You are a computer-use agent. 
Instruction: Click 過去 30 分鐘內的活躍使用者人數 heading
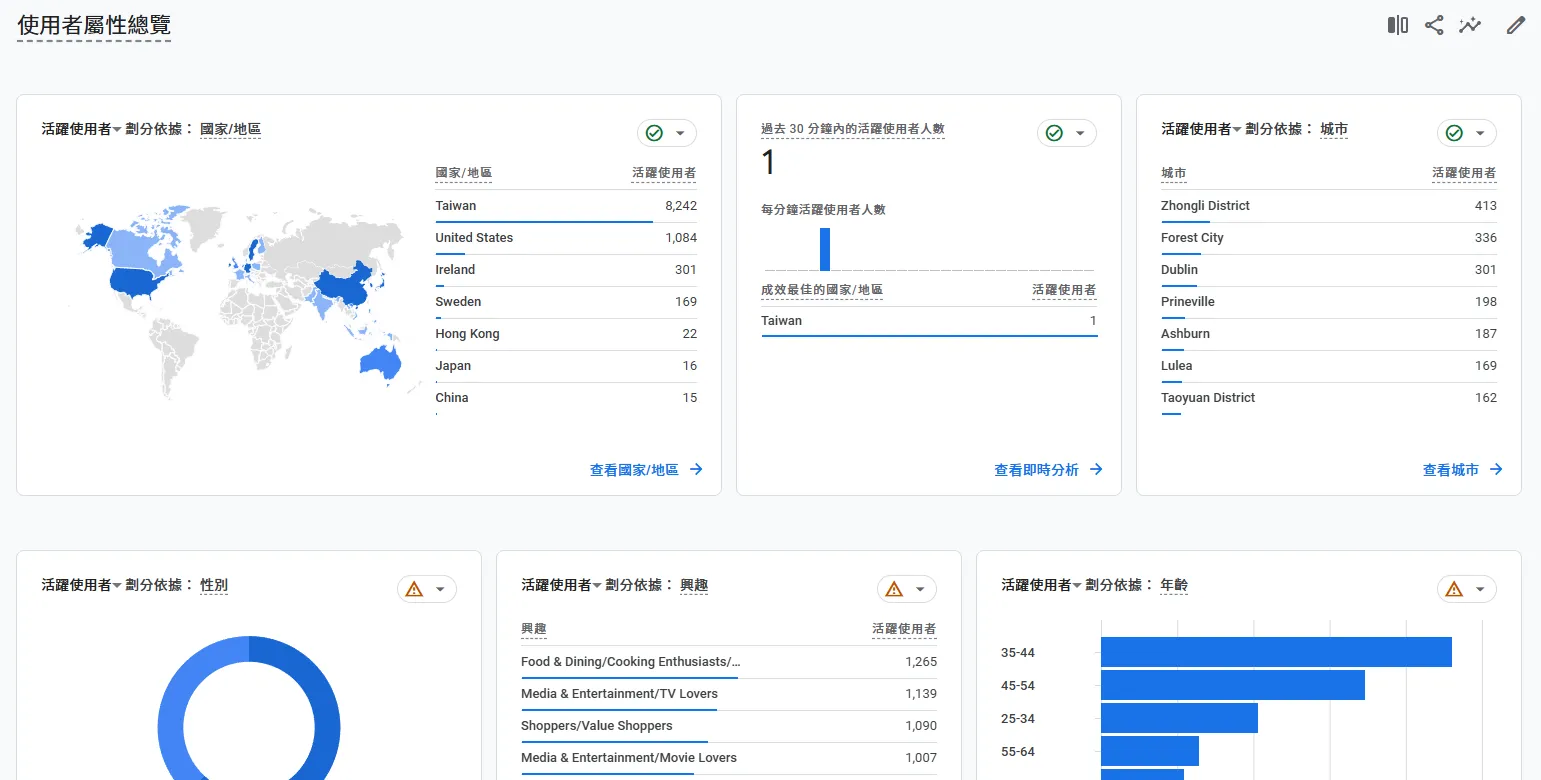[x=853, y=129]
